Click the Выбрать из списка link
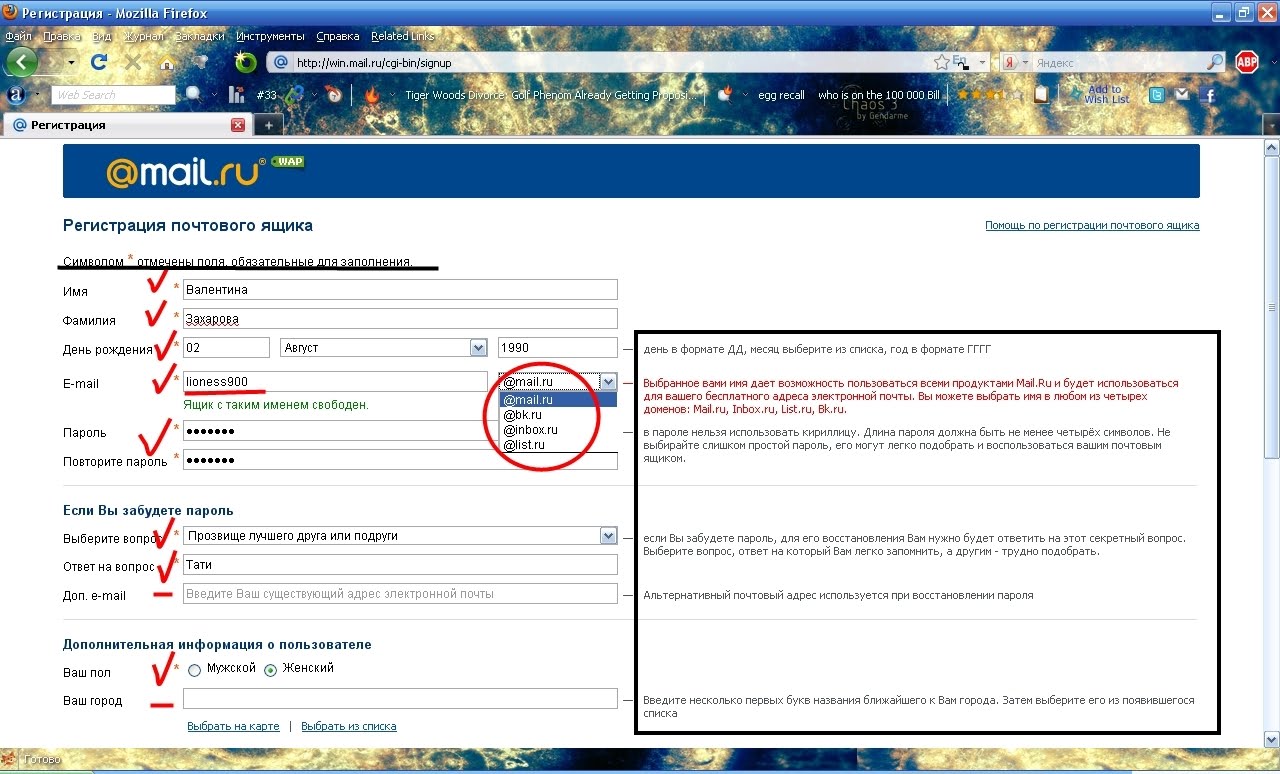The width and height of the screenshot is (1280, 774). pyautogui.click(x=348, y=726)
